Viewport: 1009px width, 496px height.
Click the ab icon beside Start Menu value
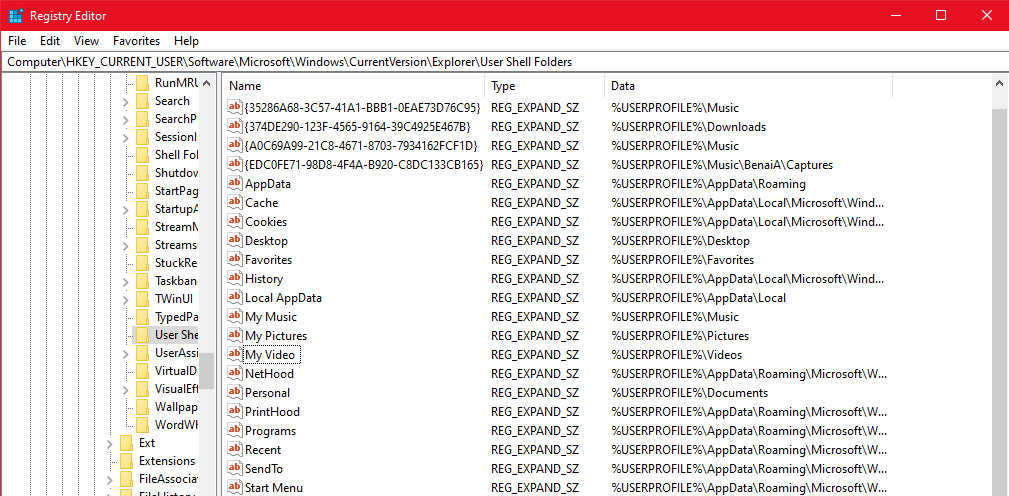tap(235, 487)
